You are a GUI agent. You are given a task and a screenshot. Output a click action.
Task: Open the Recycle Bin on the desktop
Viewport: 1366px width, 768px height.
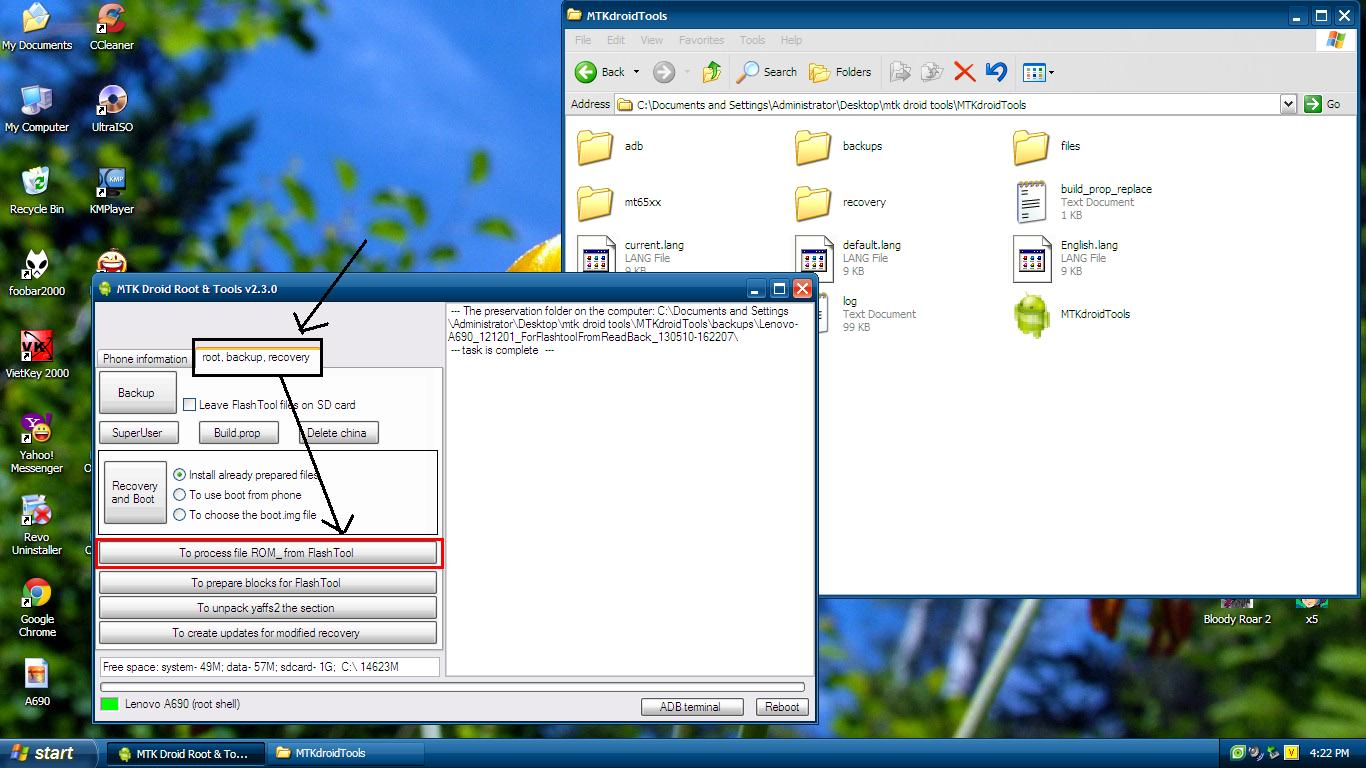click(x=37, y=191)
